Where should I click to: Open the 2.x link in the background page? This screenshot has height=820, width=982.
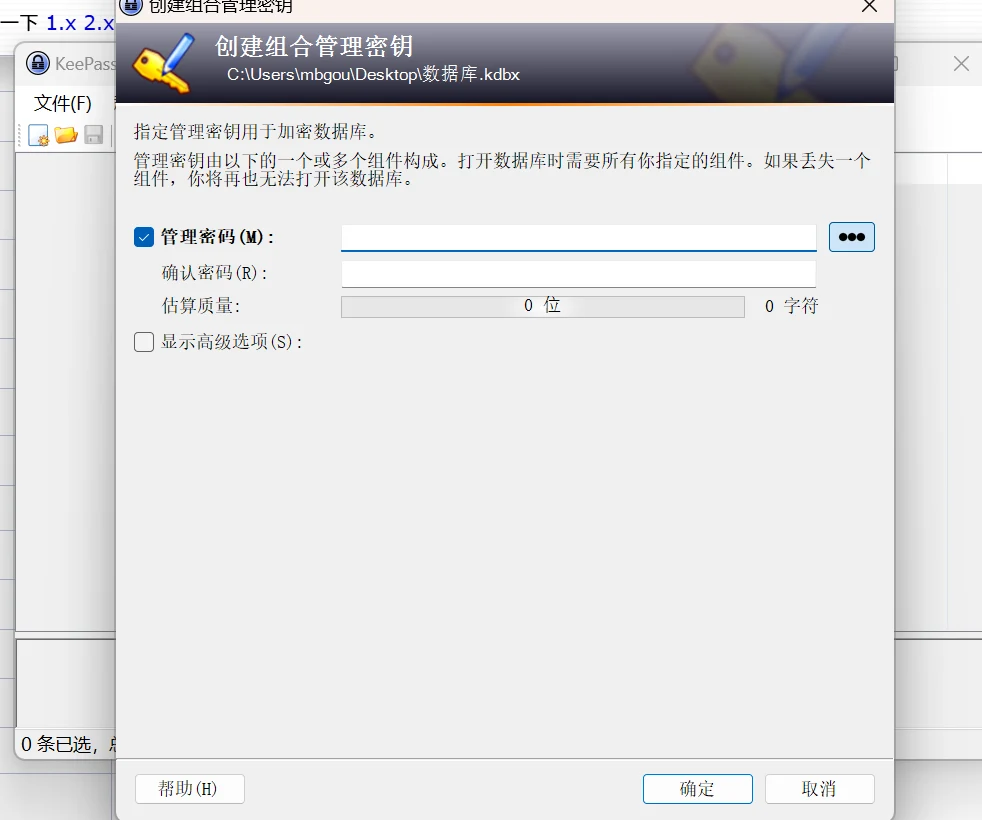point(100,23)
